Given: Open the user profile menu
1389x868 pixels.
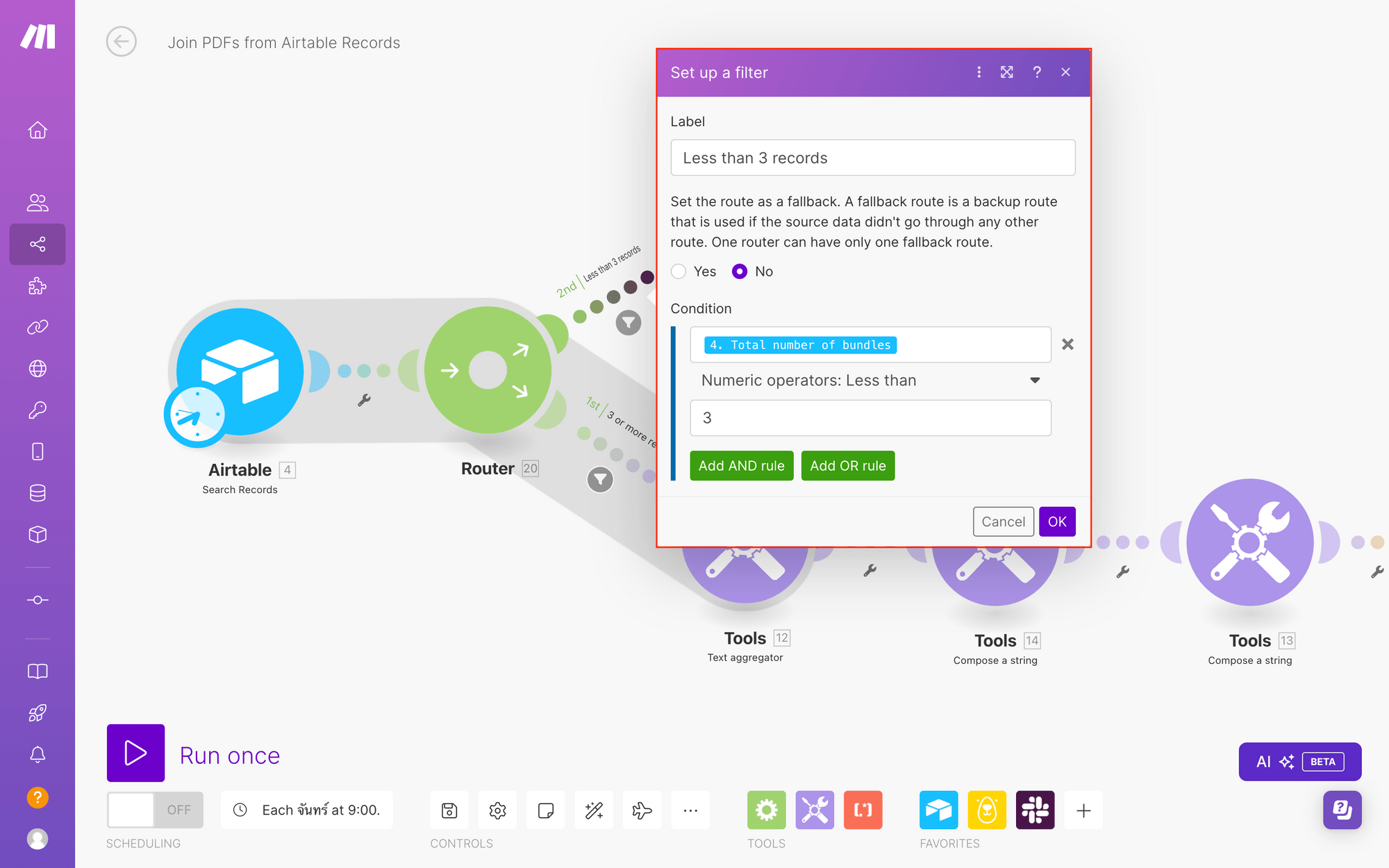Looking at the screenshot, I should coord(38,838).
